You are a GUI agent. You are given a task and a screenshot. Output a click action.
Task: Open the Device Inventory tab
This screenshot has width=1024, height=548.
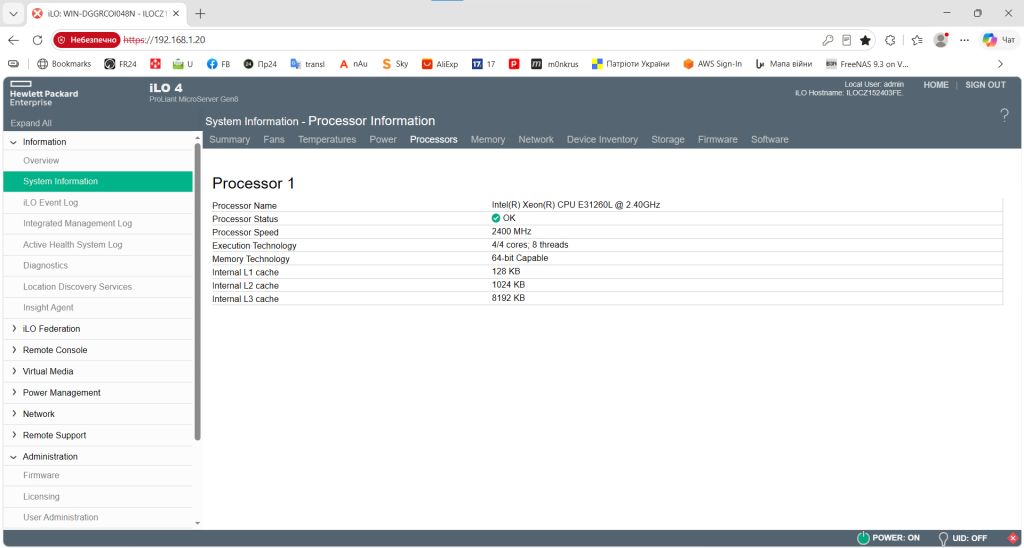tap(602, 139)
